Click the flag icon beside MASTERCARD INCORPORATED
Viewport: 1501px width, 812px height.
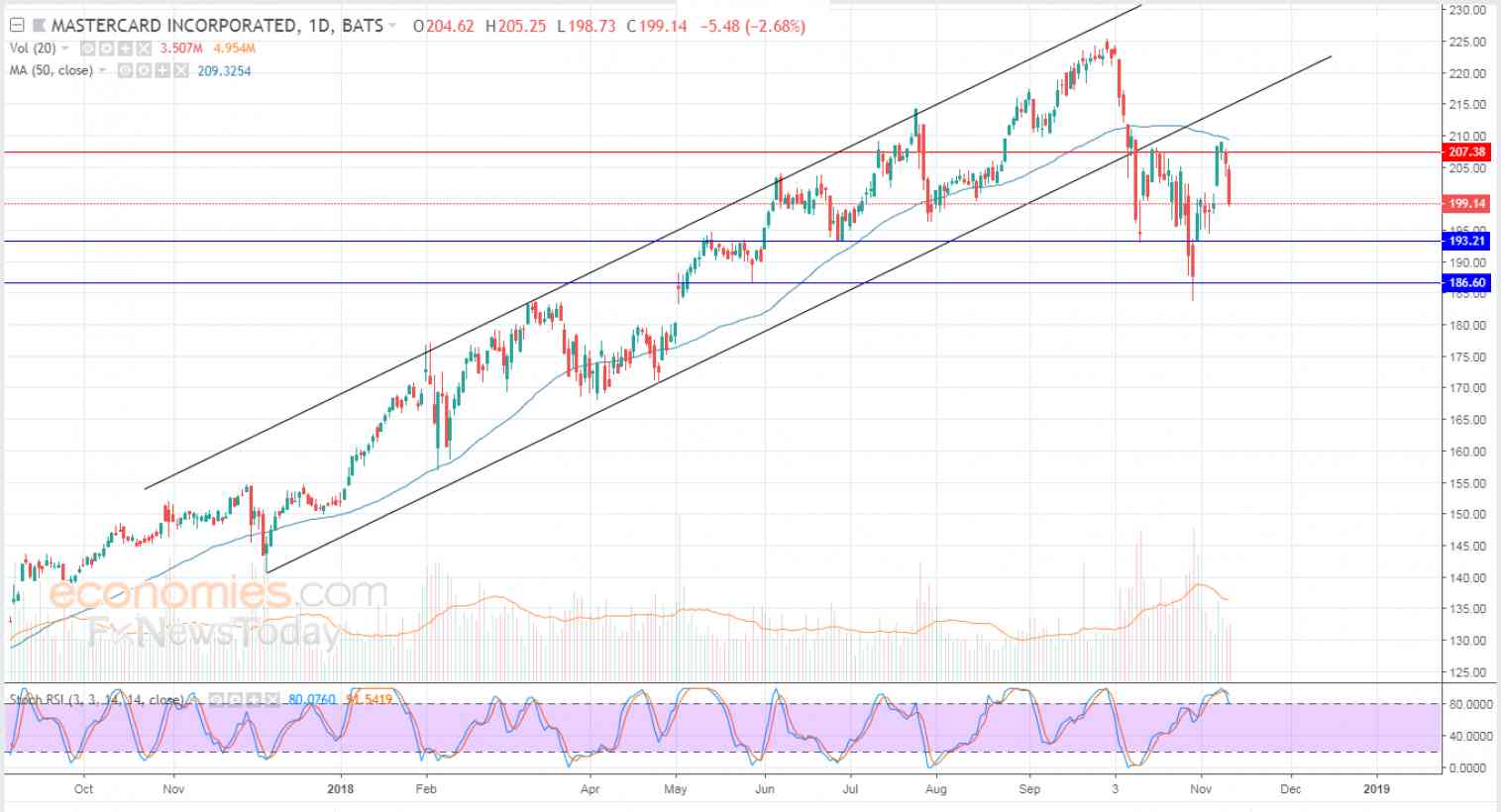(38, 26)
